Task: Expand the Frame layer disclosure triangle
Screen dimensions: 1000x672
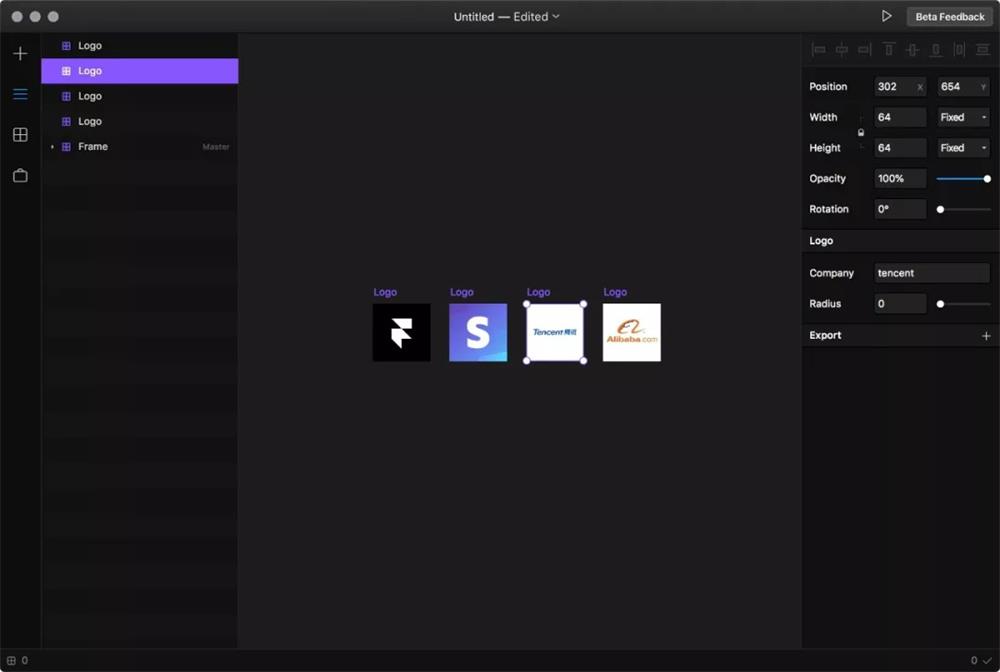Action: pyautogui.click(x=52, y=147)
